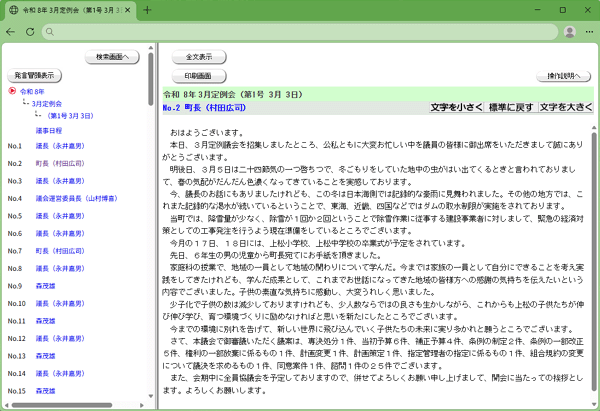
Task: Click the speech text scroll-up arrow
Action: [594, 128]
